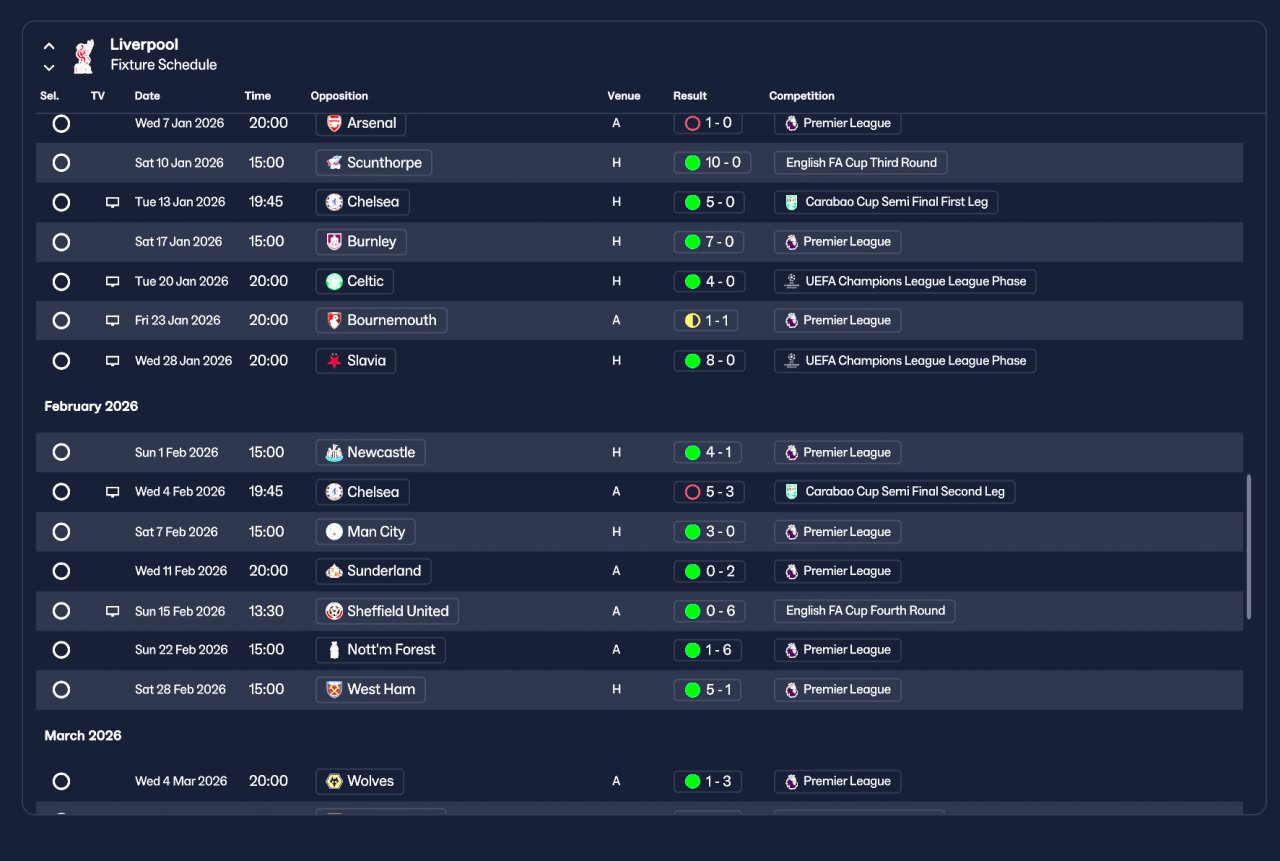Click Champions League logo on the Celtic row
Screen dimensions: 1280x861
(x=791, y=282)
